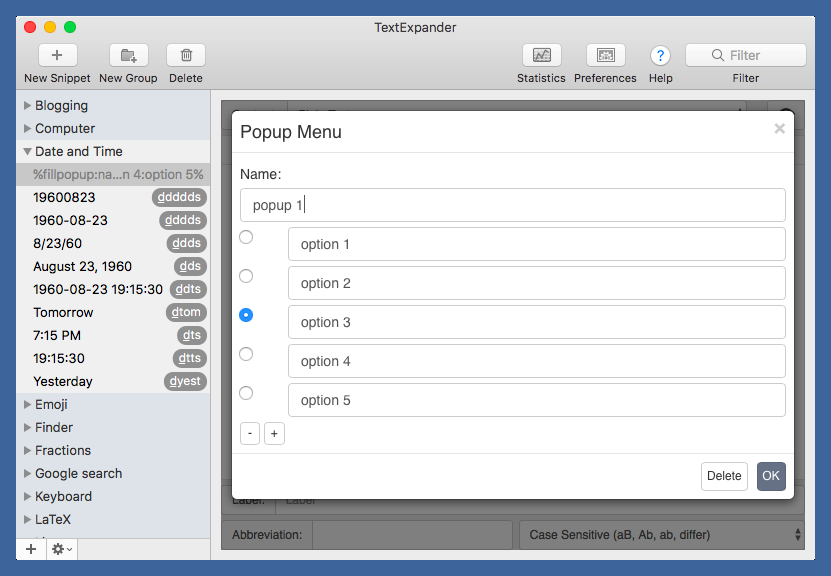Select the Tomorrow snippet in list
This screenshot has width=831, height=576.
64,313
